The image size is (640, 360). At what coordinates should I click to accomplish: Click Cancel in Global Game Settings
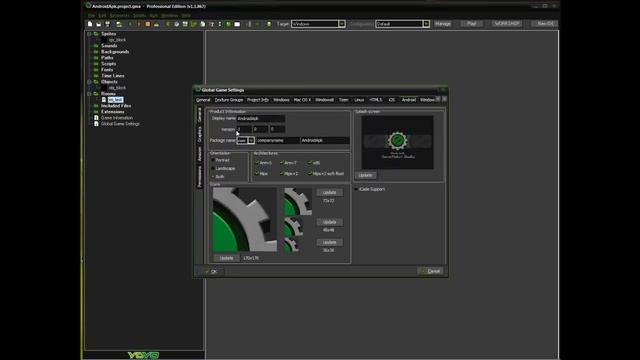click(x=431, y=271)
